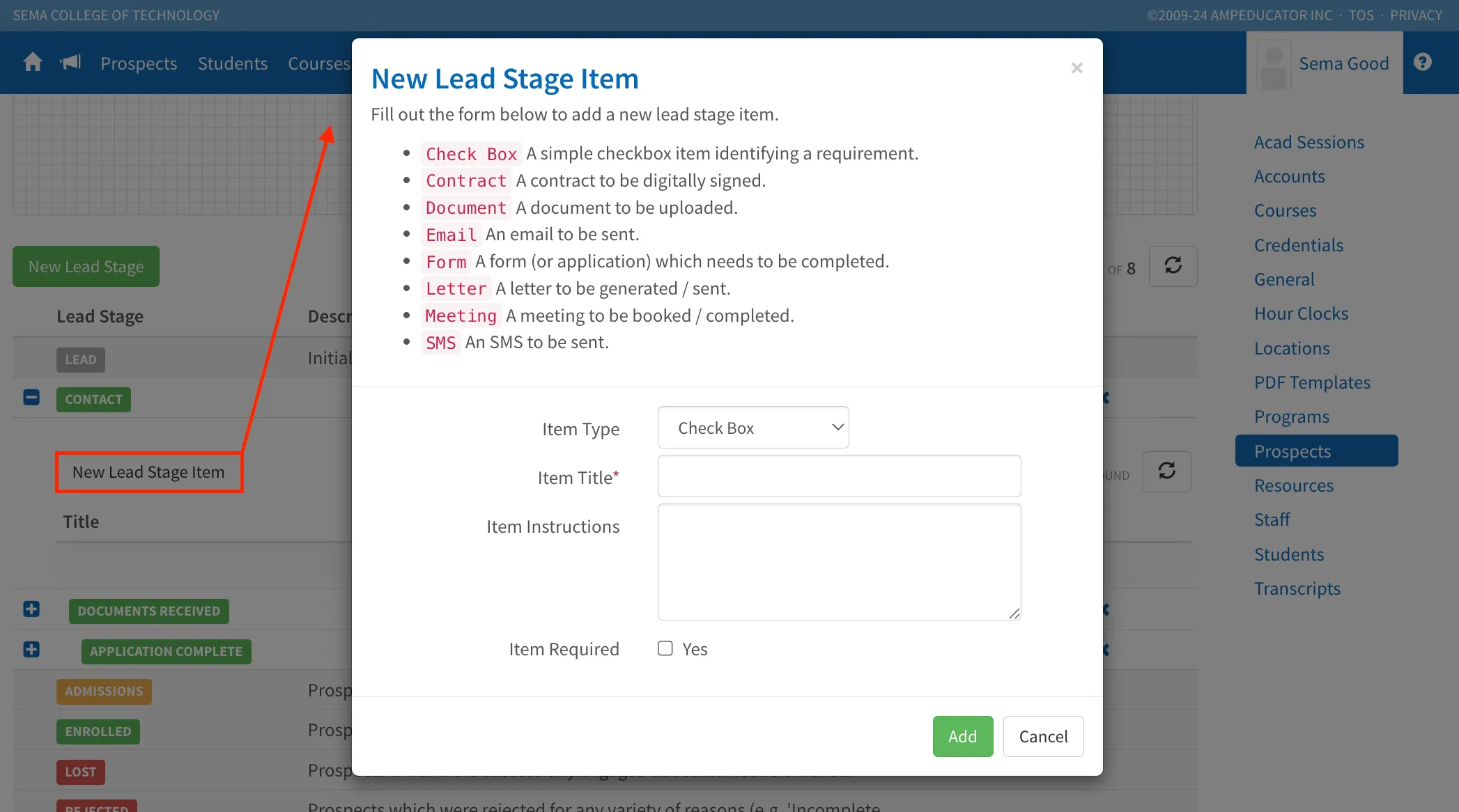Focus the Item Title input field
This screenshot has height=812, width=1459.
coord(839,476)
